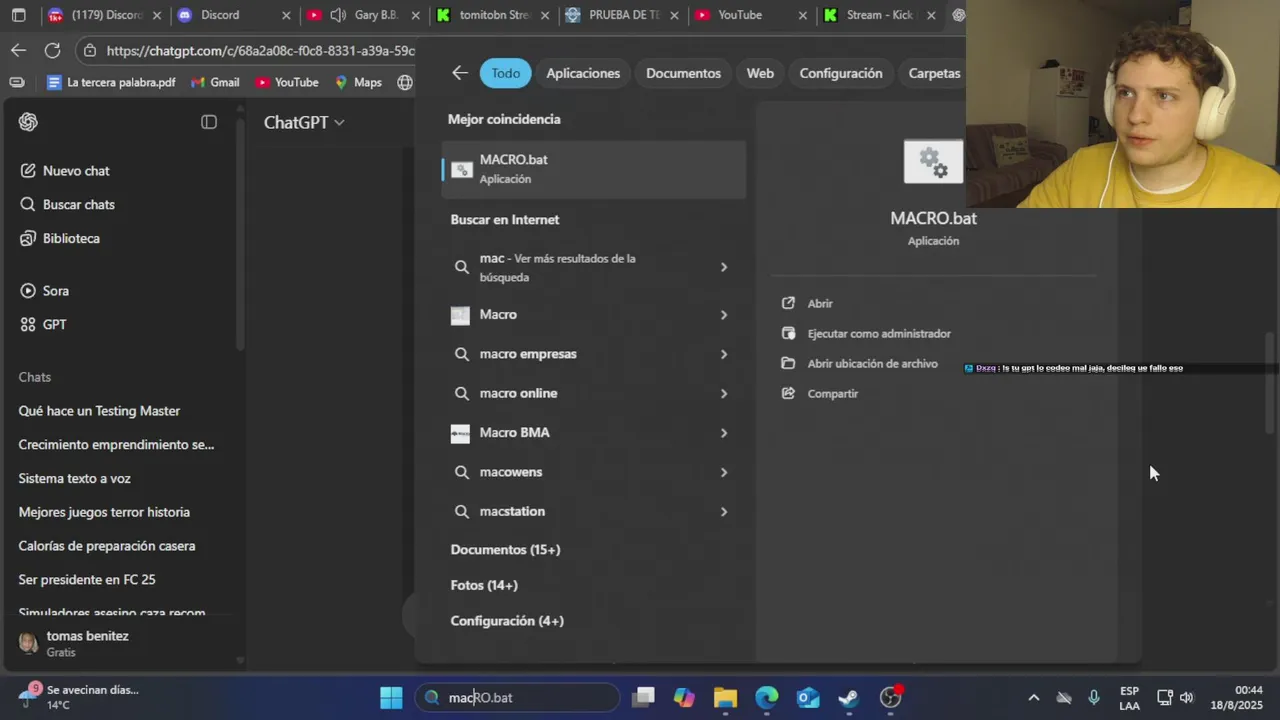
Task: Click search icon beside 'macro empresas'
Action: (461, 354)
